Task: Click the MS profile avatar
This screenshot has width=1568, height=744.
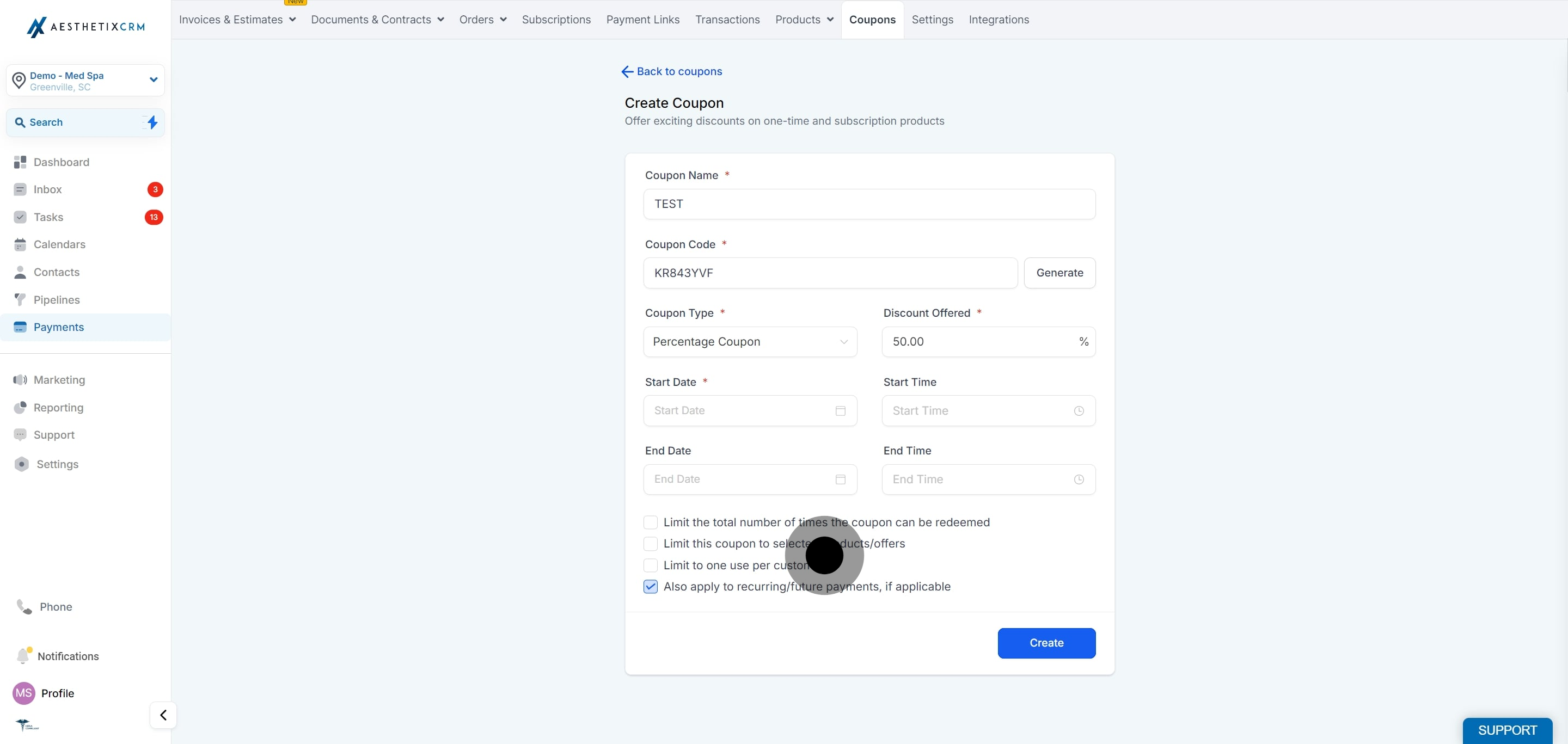Action: point(24,693)
